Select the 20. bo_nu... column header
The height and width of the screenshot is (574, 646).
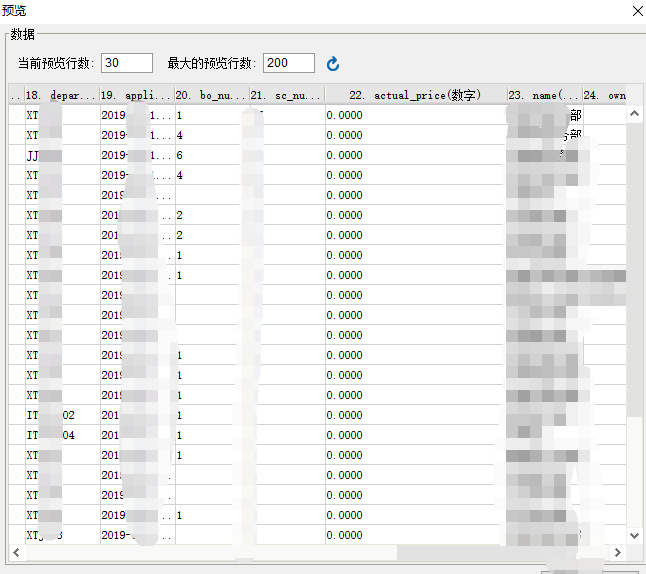[212, 96]
